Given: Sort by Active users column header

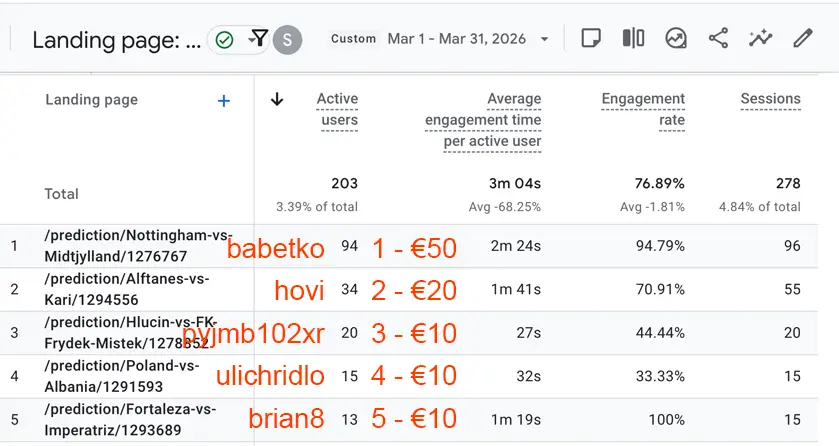Looking at the screenshot, I should click(337, 109).
